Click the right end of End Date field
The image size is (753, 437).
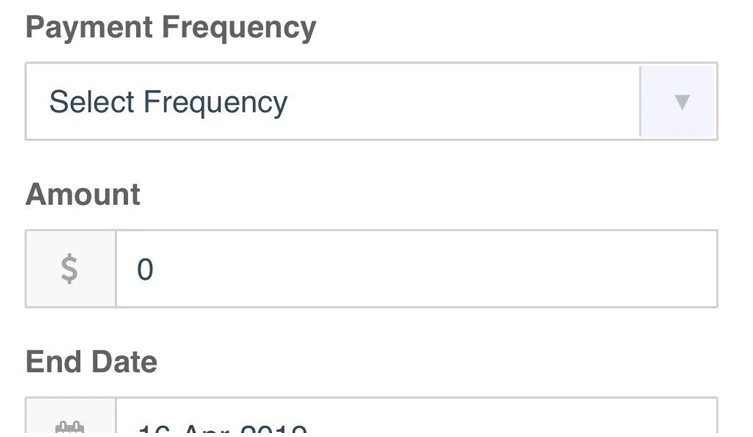[x=690, y=426]
